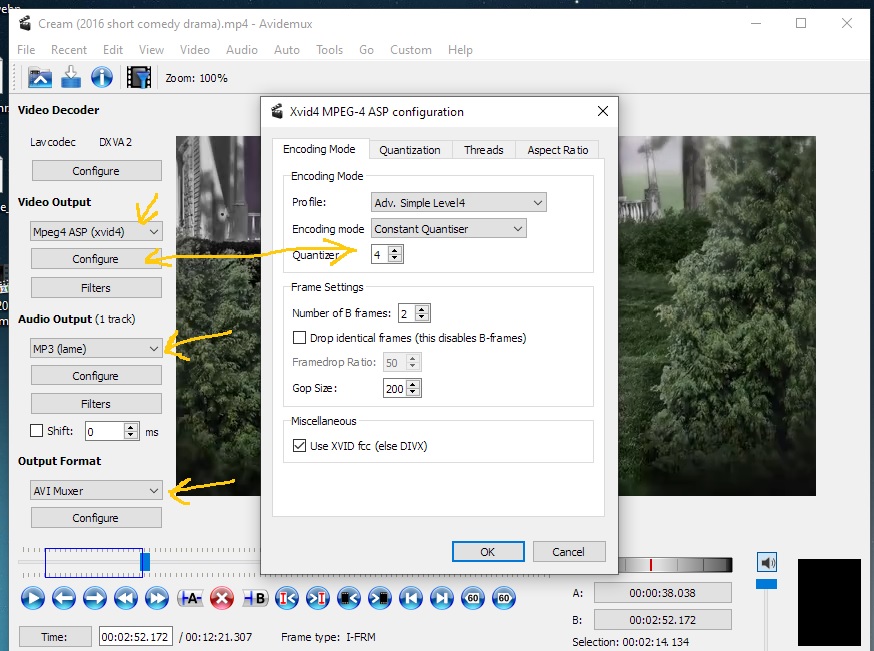Click Audio Output Configure button

click(x=96, y=376)
